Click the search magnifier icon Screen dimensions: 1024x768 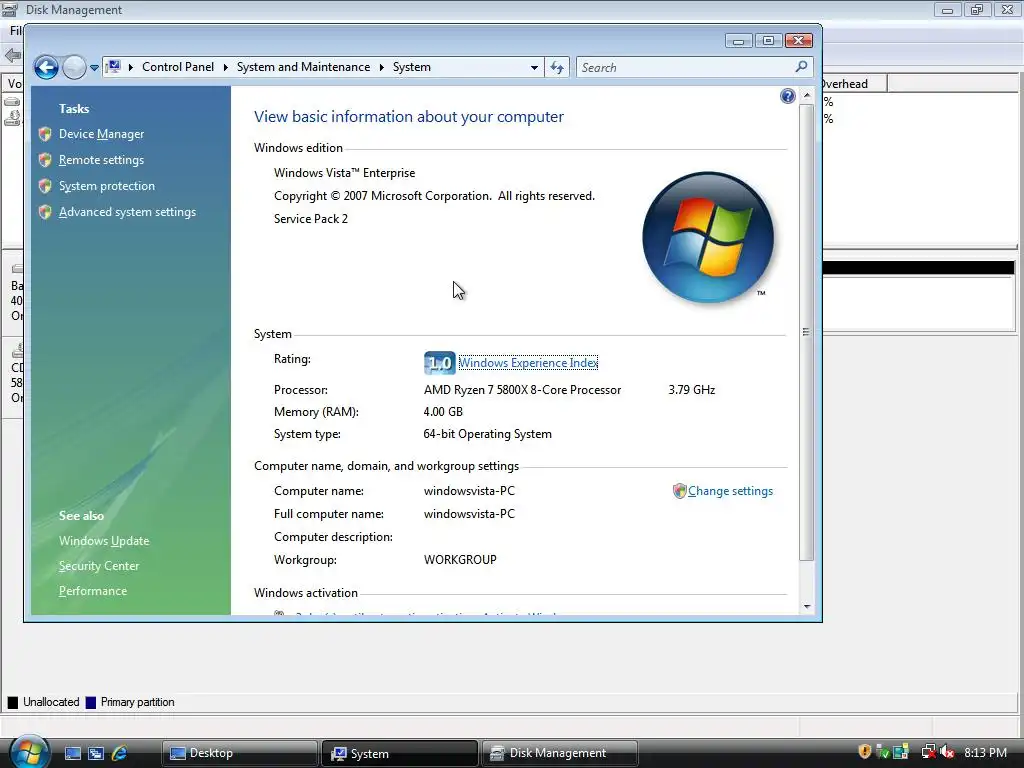point(801,67)
